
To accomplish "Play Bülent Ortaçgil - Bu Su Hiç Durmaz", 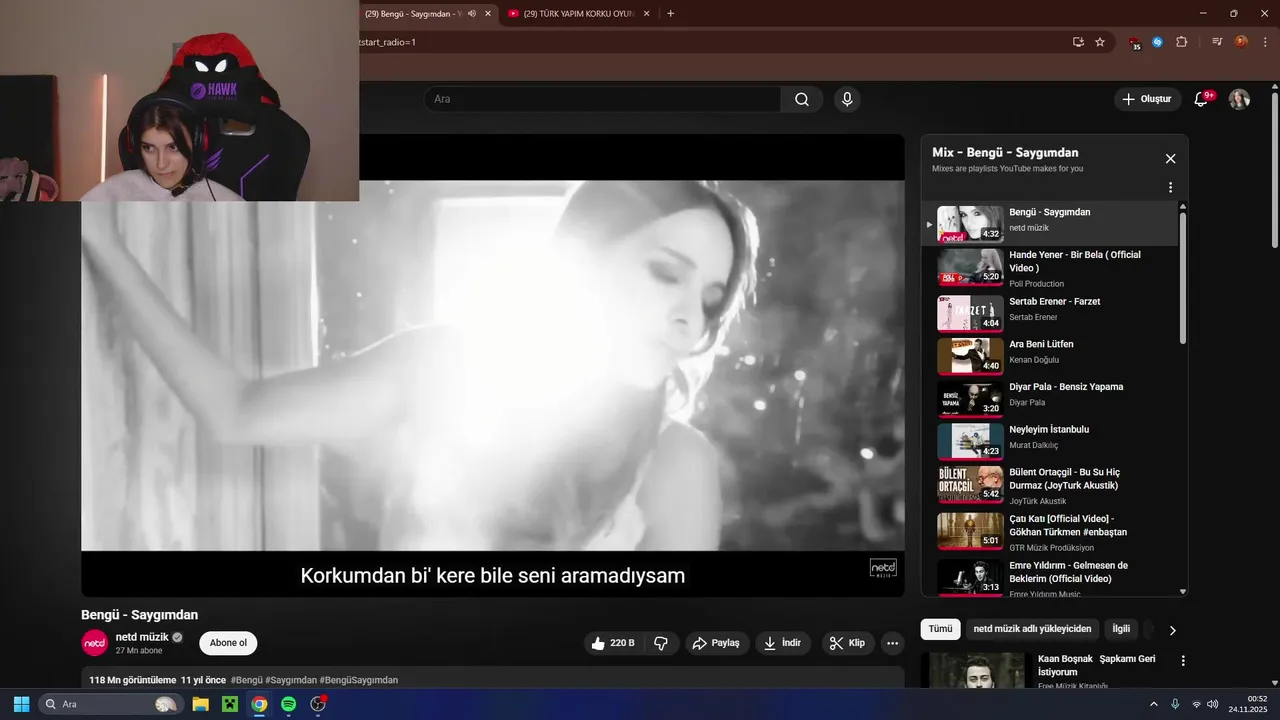I will coord(1050,485).
